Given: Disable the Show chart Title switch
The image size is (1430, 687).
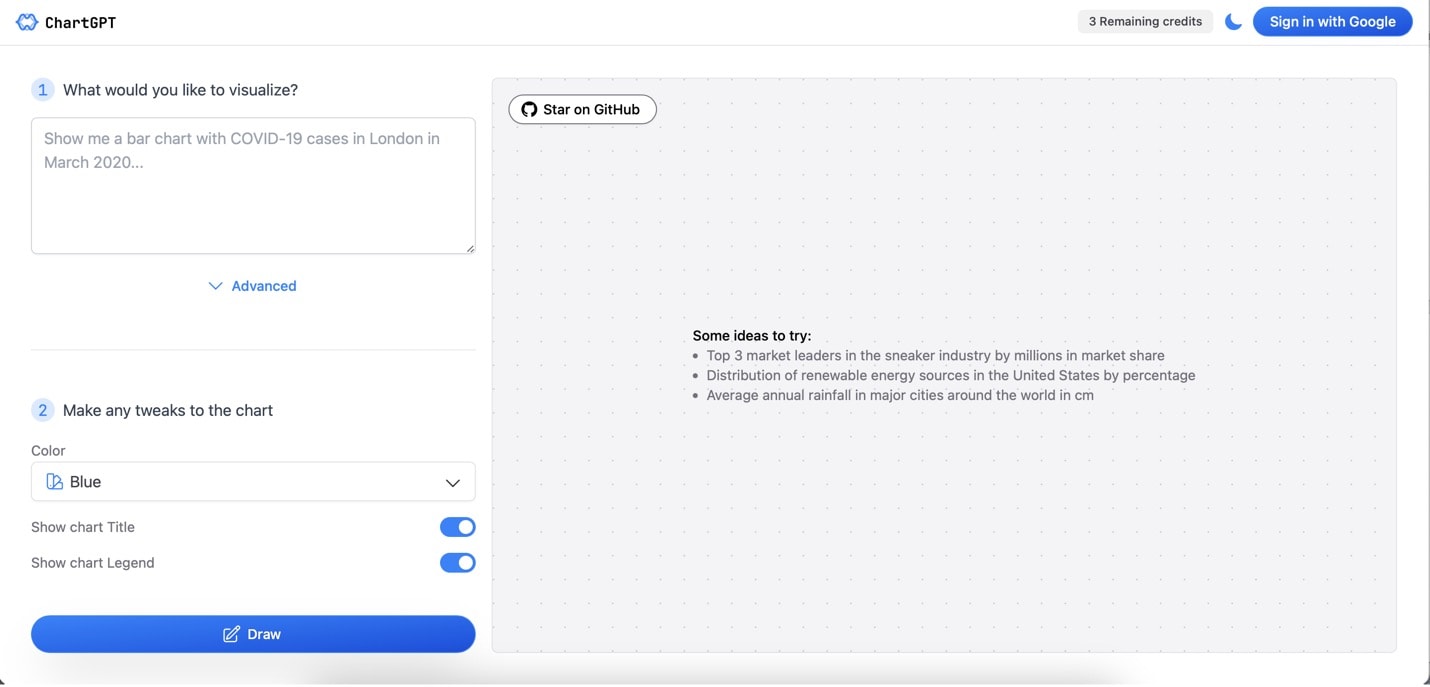Looking at the screenshot, I should point(458,527).
